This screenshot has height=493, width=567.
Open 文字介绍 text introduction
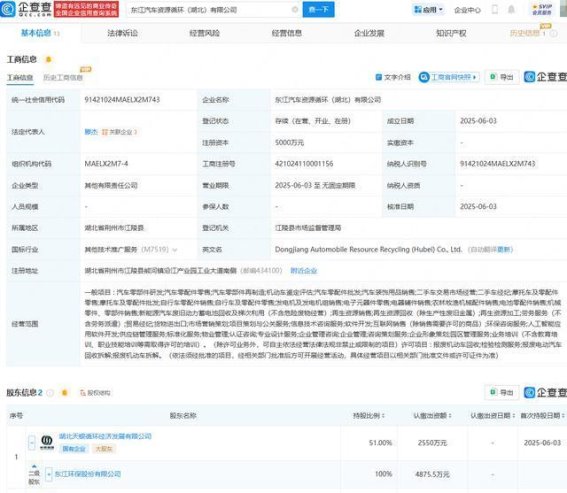pos(393,77)
